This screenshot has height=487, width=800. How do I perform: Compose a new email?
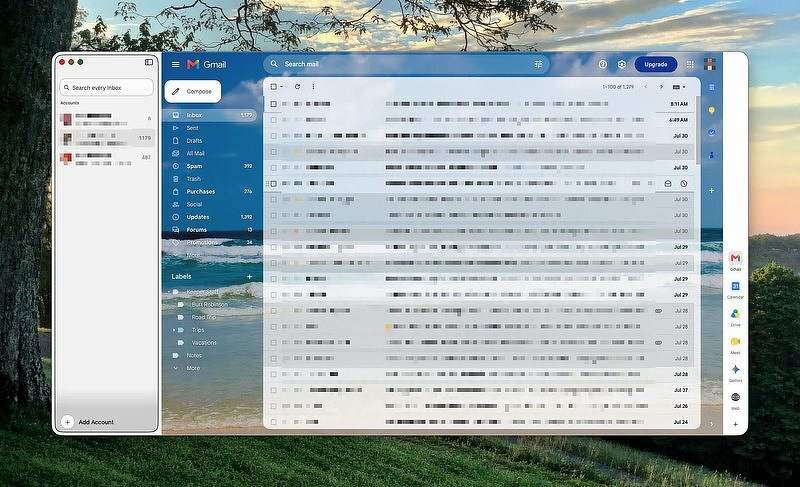coord(193,91)
